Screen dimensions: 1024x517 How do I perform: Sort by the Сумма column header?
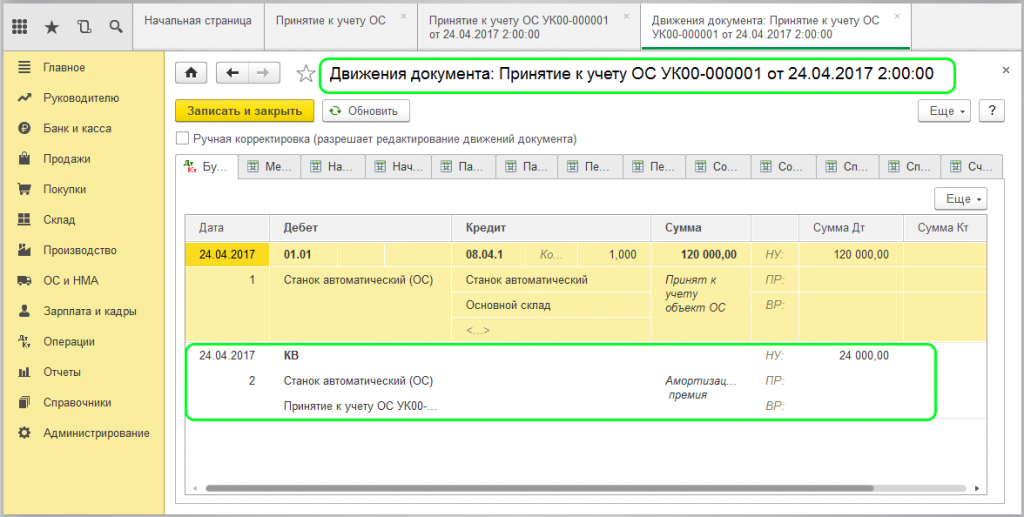pyautogui.click(x=683, y=228)
